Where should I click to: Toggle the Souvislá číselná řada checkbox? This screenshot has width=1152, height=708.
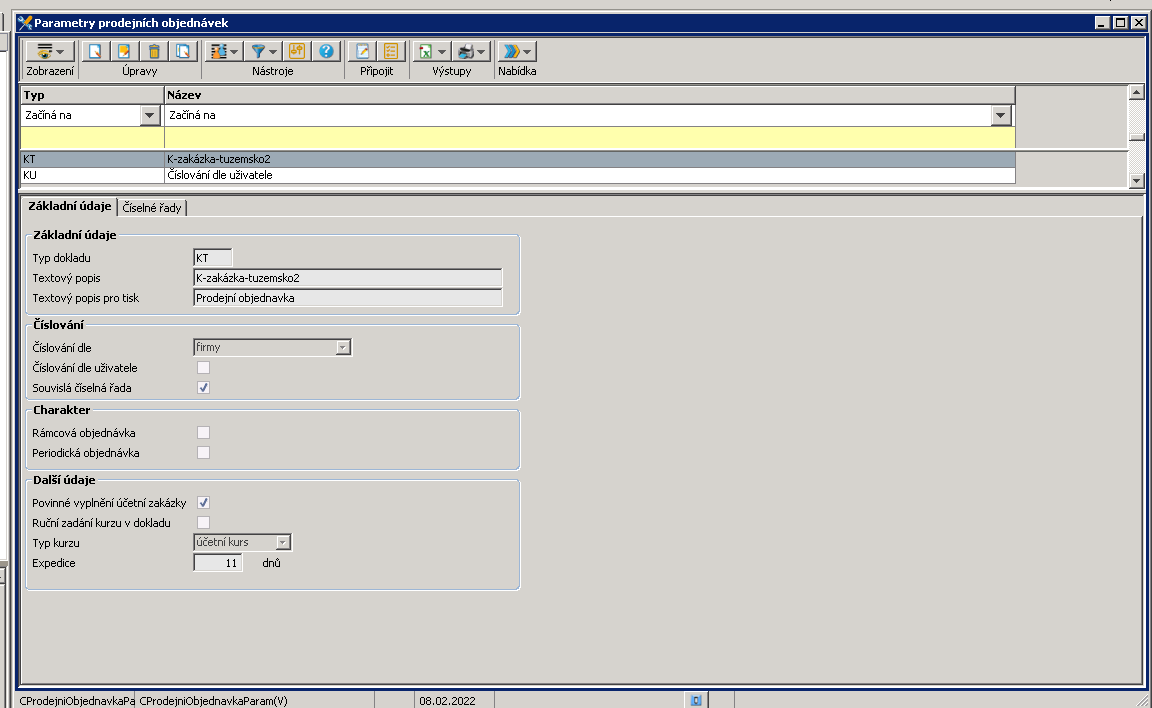(x=203, y=387)
